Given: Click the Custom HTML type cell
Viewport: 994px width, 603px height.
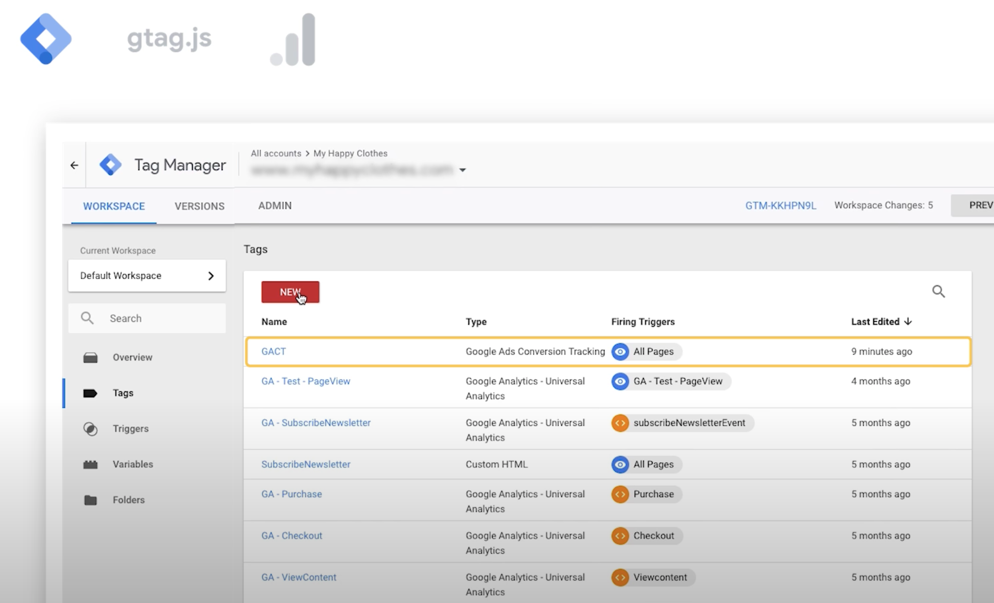Looking at the screenshot, I should click(x=496, y=464).
